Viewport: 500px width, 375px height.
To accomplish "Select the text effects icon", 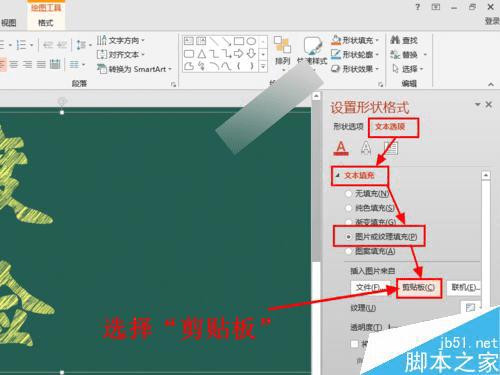I will (x=366, y=148).
